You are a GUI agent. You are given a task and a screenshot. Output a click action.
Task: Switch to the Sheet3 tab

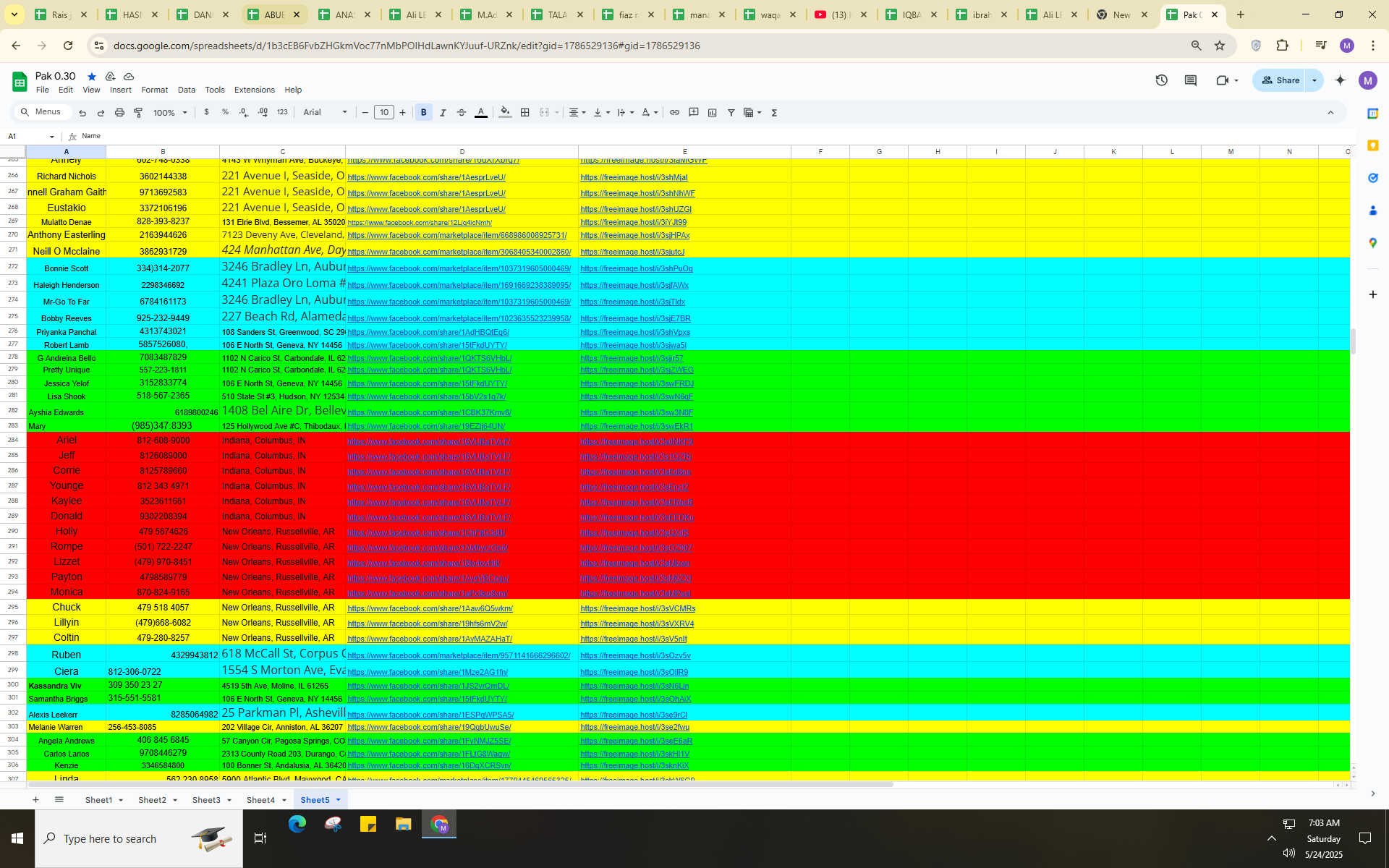click(x=206, y=800)
